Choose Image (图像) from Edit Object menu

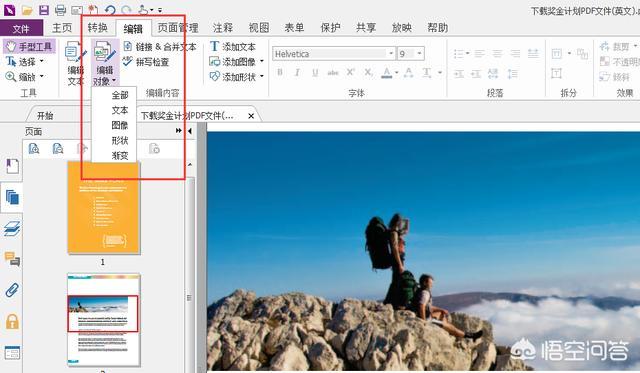(x=120, y=125)
